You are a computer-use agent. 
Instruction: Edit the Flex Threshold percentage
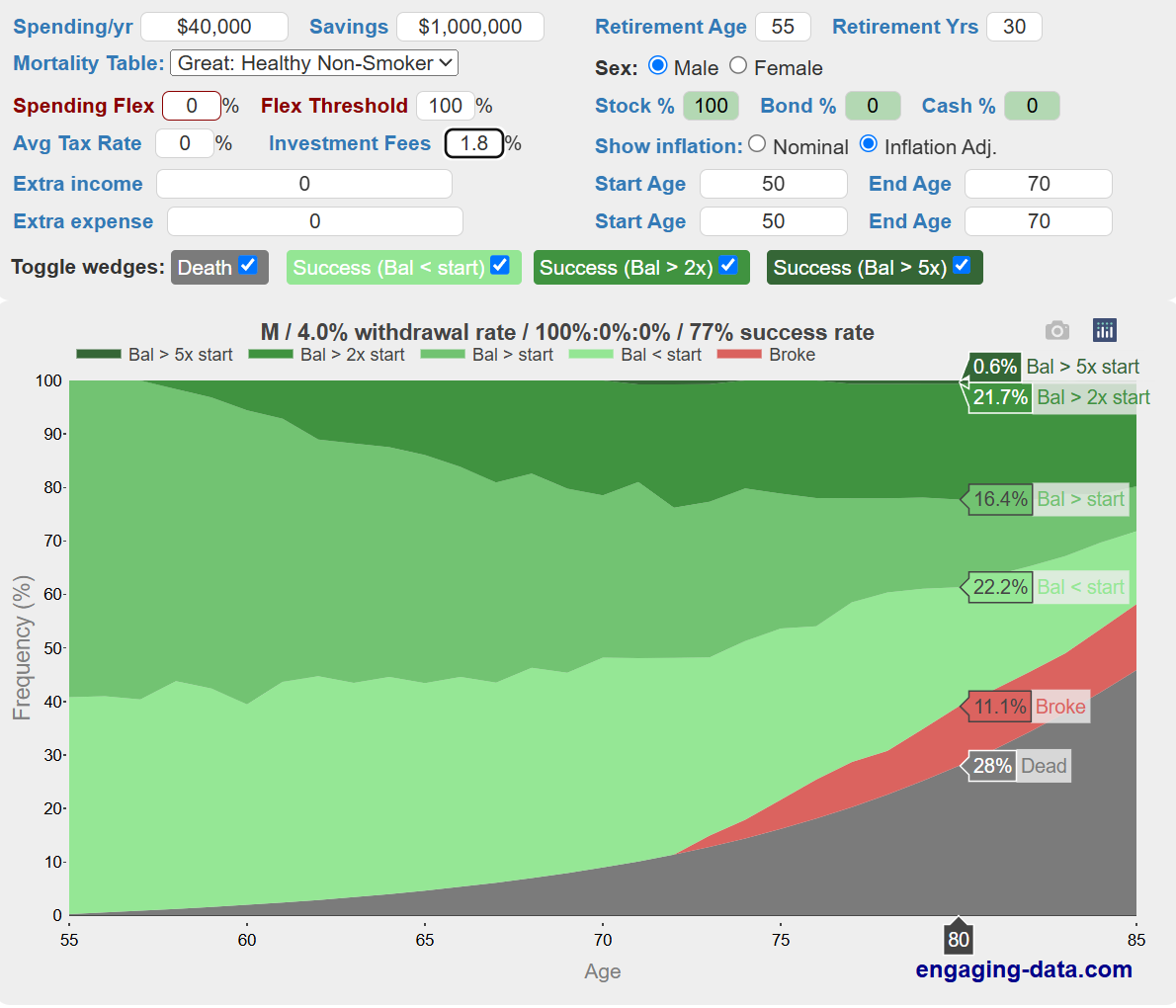pyautogui.click(x=446, y=106)
